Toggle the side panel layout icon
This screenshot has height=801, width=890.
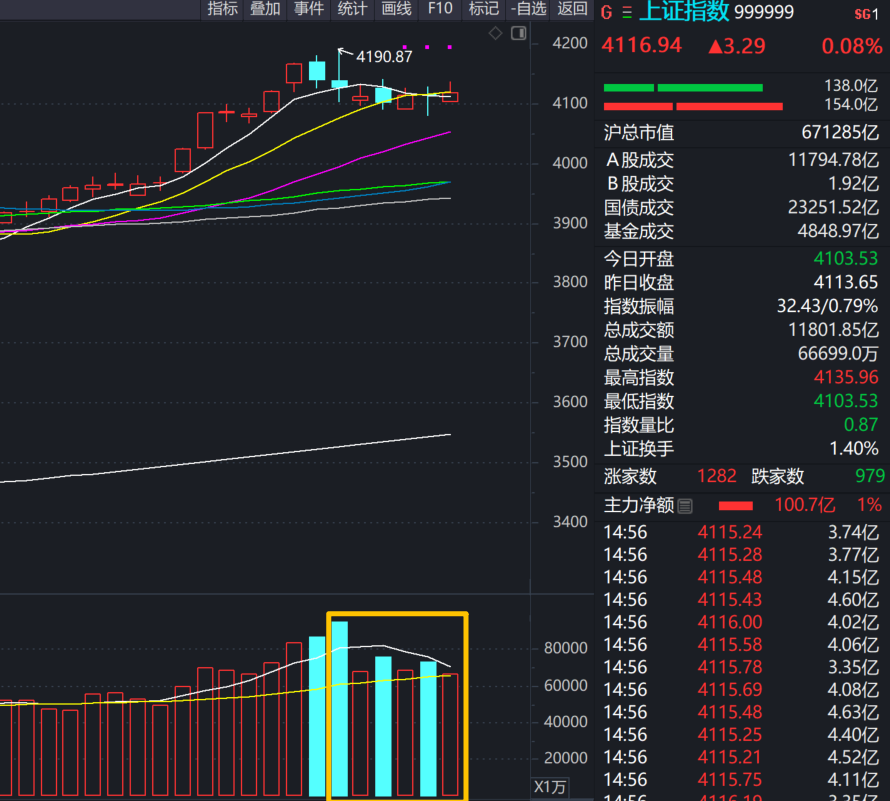tap(518, 34)
